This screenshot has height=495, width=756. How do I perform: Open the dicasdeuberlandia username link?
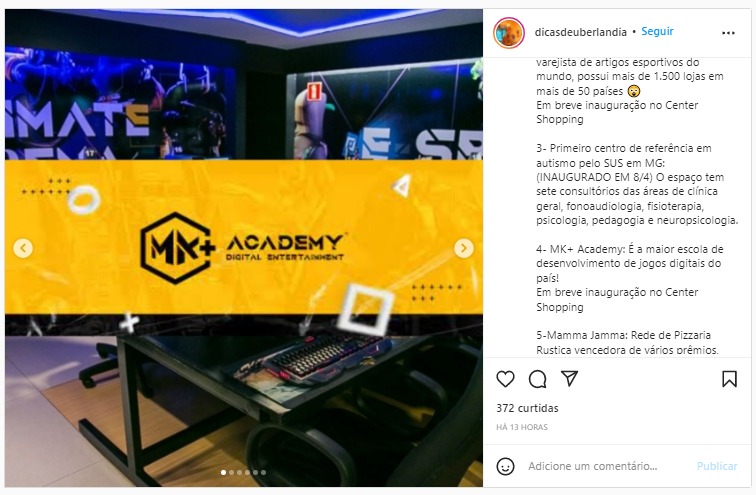(x=580, y=32)
